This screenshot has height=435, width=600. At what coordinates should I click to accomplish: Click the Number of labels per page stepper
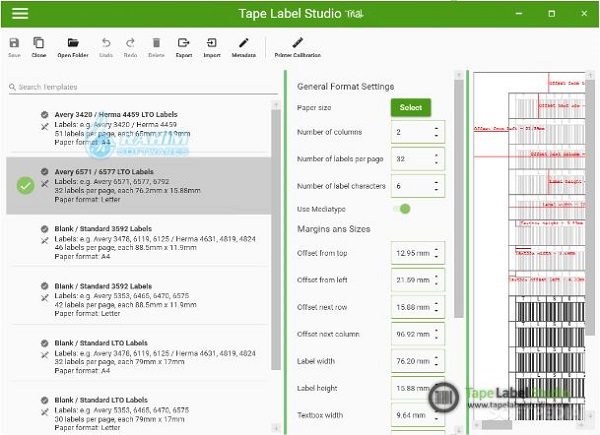pos(436,159)
